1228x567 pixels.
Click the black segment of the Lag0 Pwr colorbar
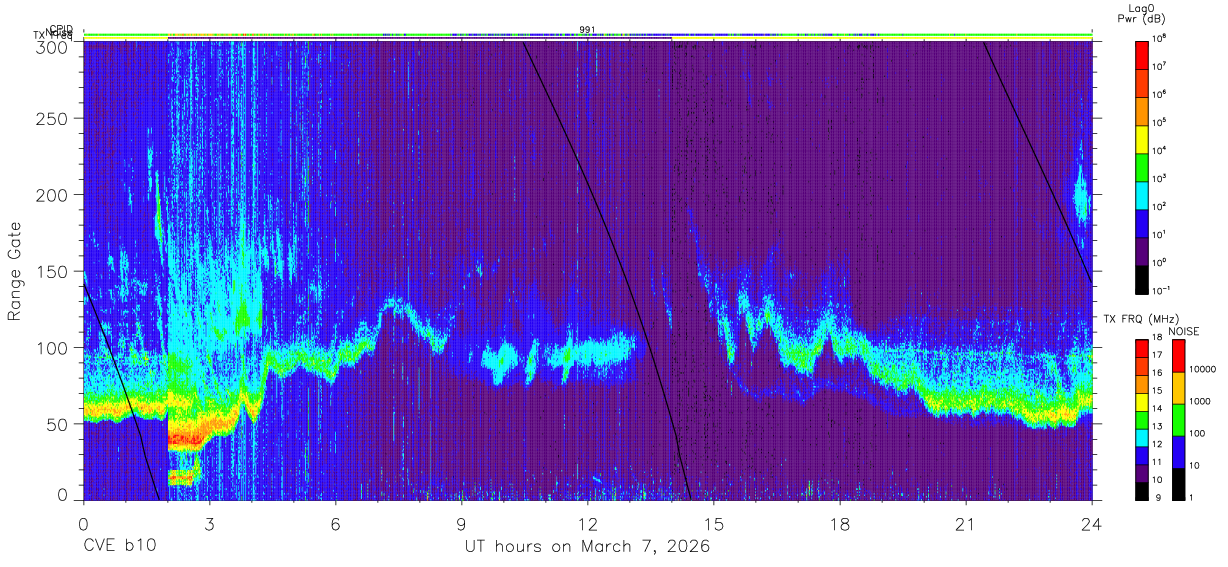pyautogui.click(x=1142, y=279)
